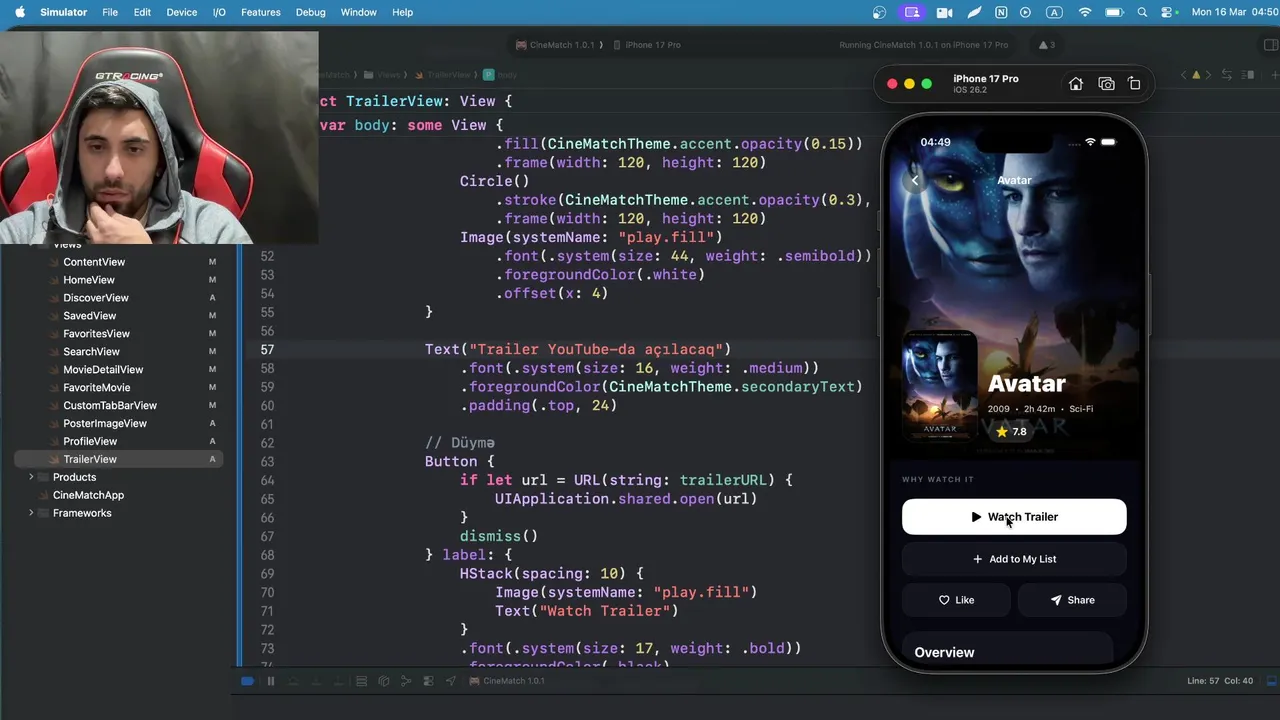This screenshot has height=720, width=1280.
Task: Like the Avatar movie
Action: (956, 600)
